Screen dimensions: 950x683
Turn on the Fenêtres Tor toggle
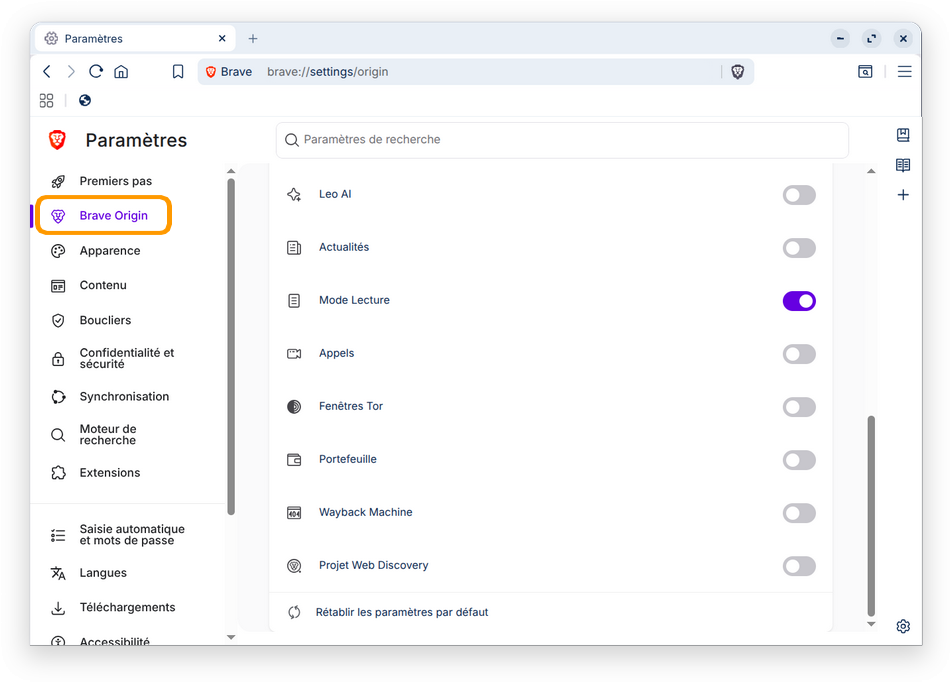(799, 407)
